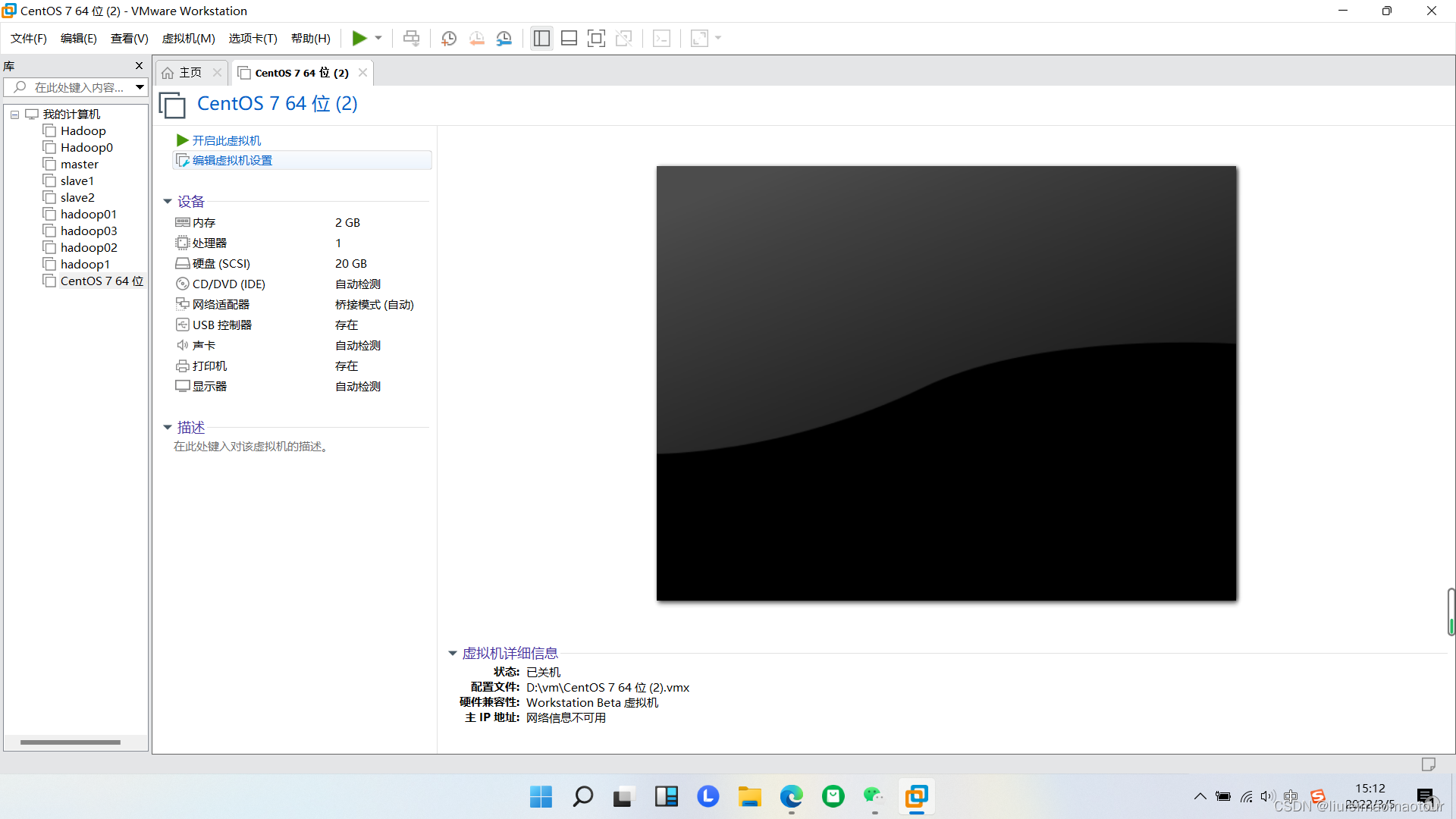
Task: Open 编辑虚拟机设置 settings link
Action: (x=231, y=160)
